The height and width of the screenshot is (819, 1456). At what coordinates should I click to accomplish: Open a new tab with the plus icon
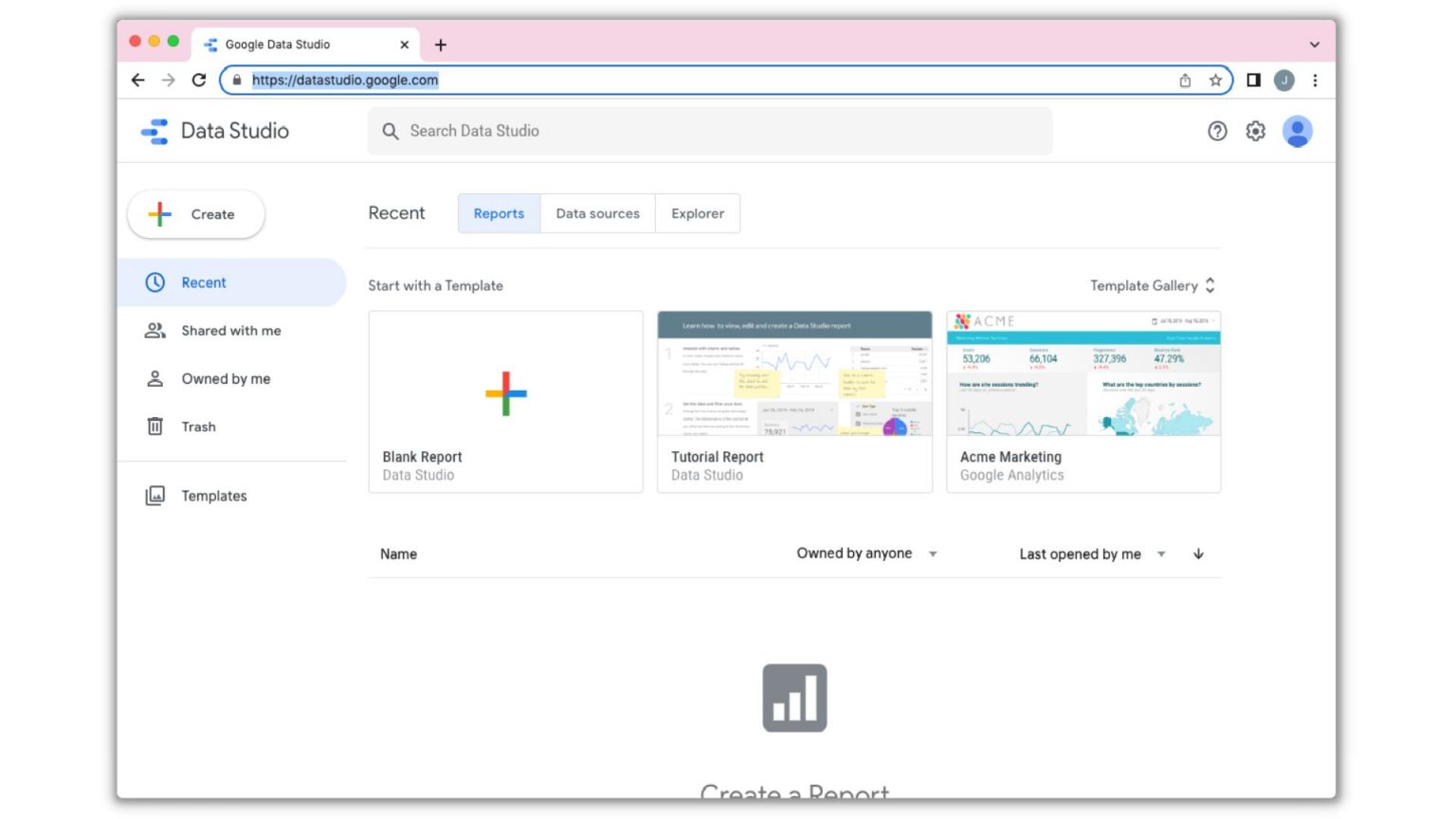(x=441, y=45)
